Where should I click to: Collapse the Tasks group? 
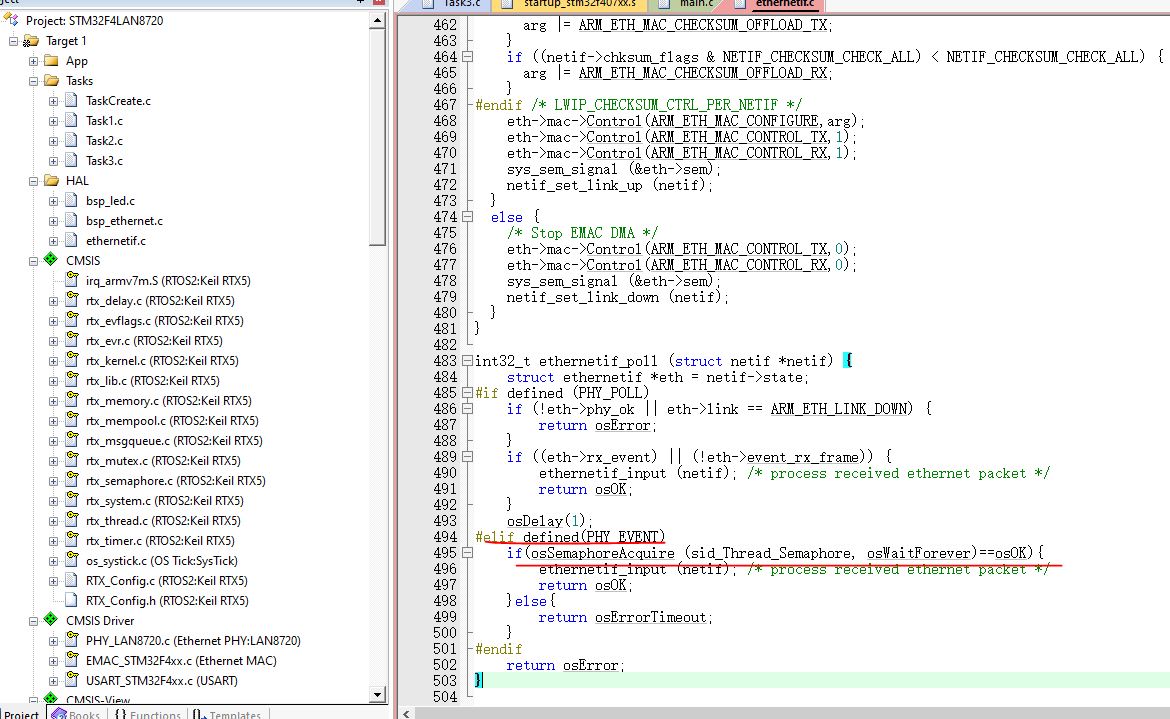point(34,81)
